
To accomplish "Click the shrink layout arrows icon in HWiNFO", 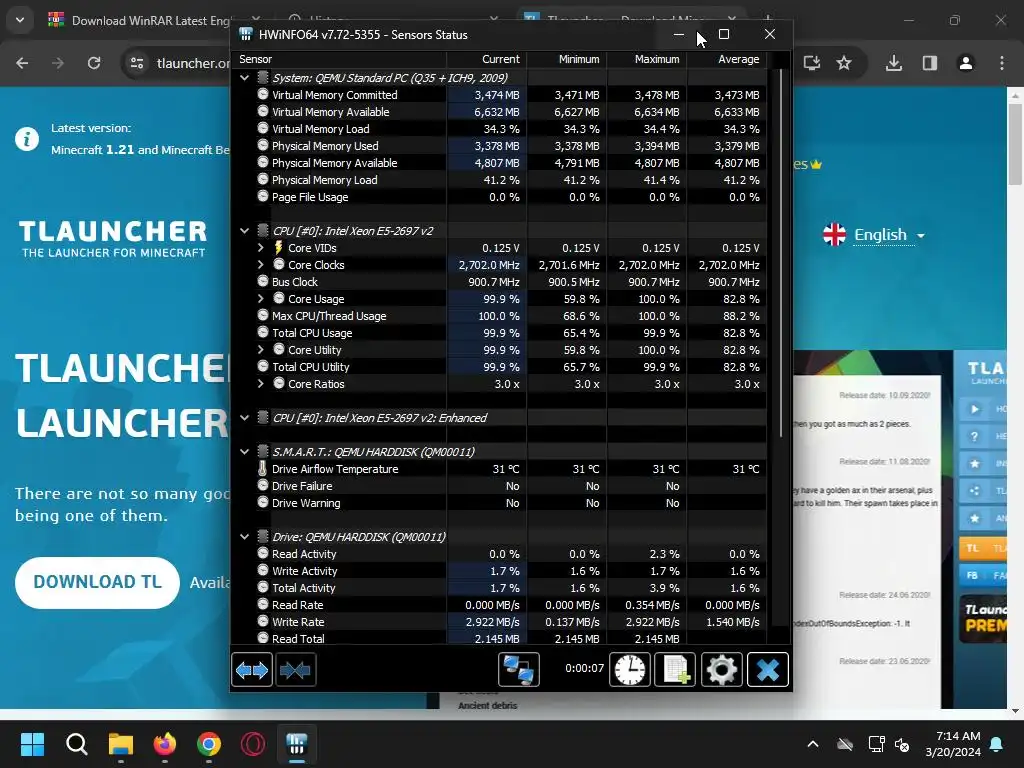I will pos(296,669).
